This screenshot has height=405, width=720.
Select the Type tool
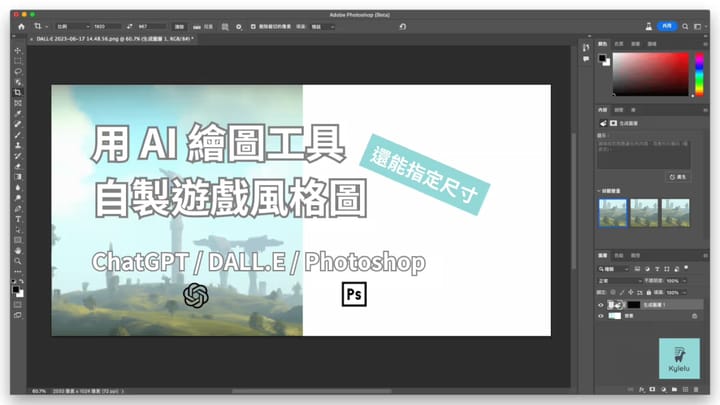(x=18, y=218)
